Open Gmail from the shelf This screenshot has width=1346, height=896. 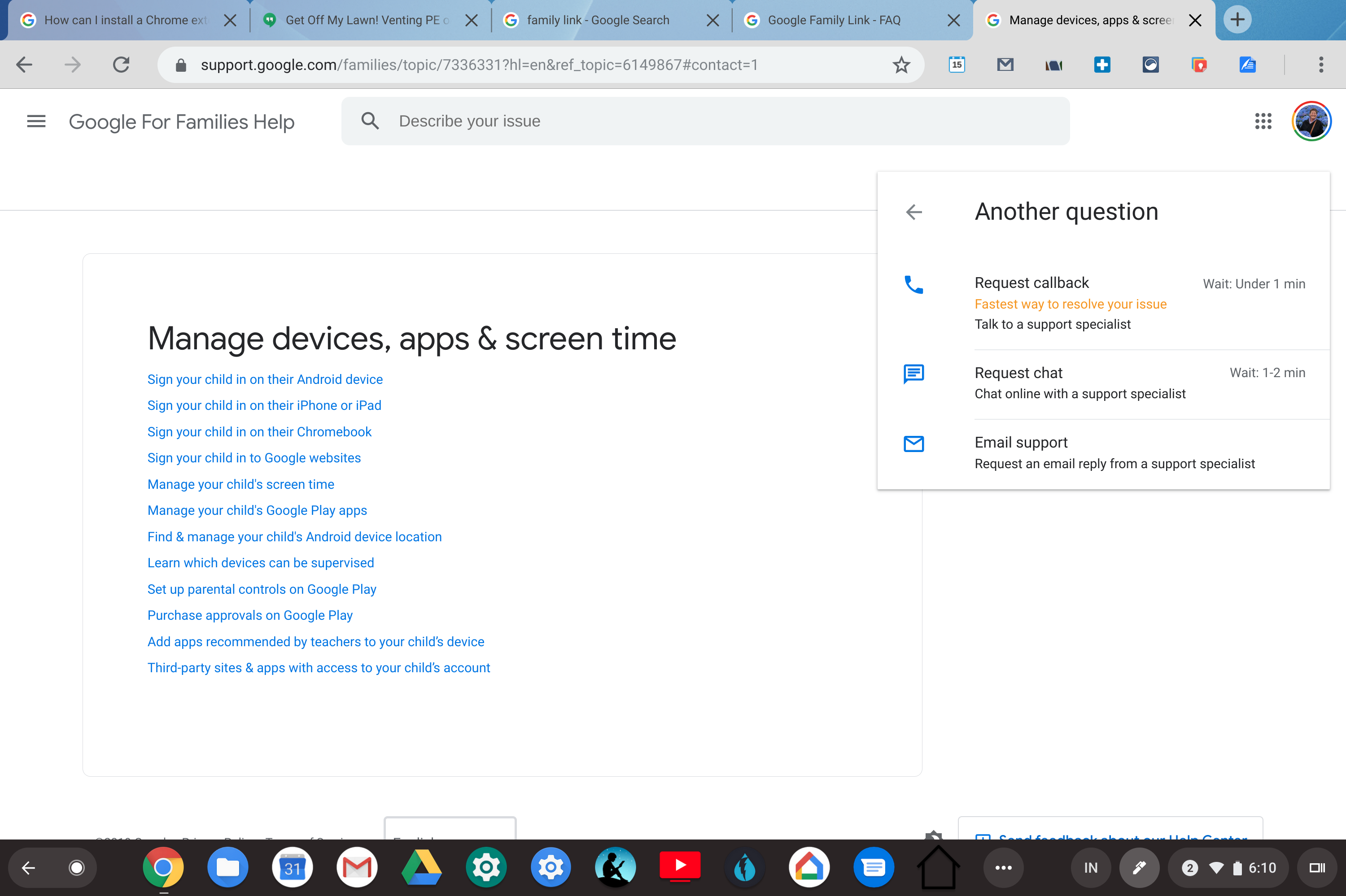point(357,867)
